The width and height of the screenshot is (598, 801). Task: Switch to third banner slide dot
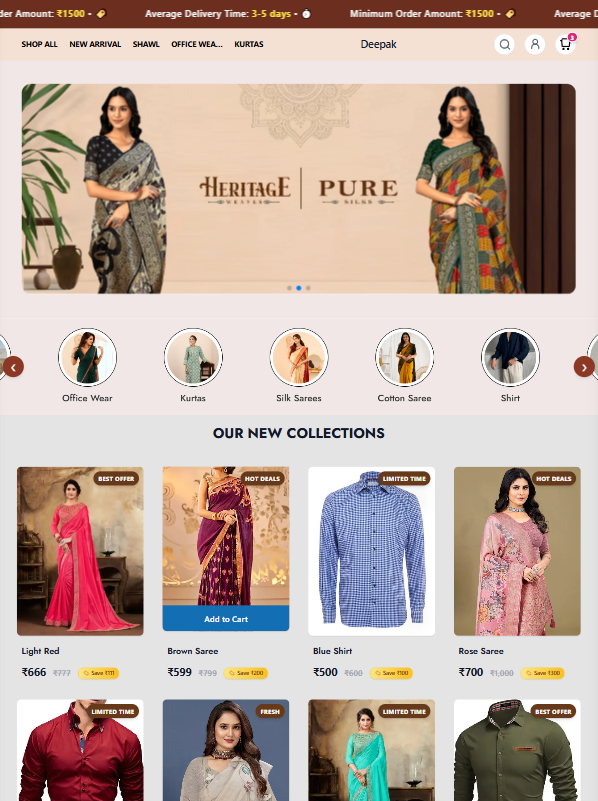[x=308, y=288]
